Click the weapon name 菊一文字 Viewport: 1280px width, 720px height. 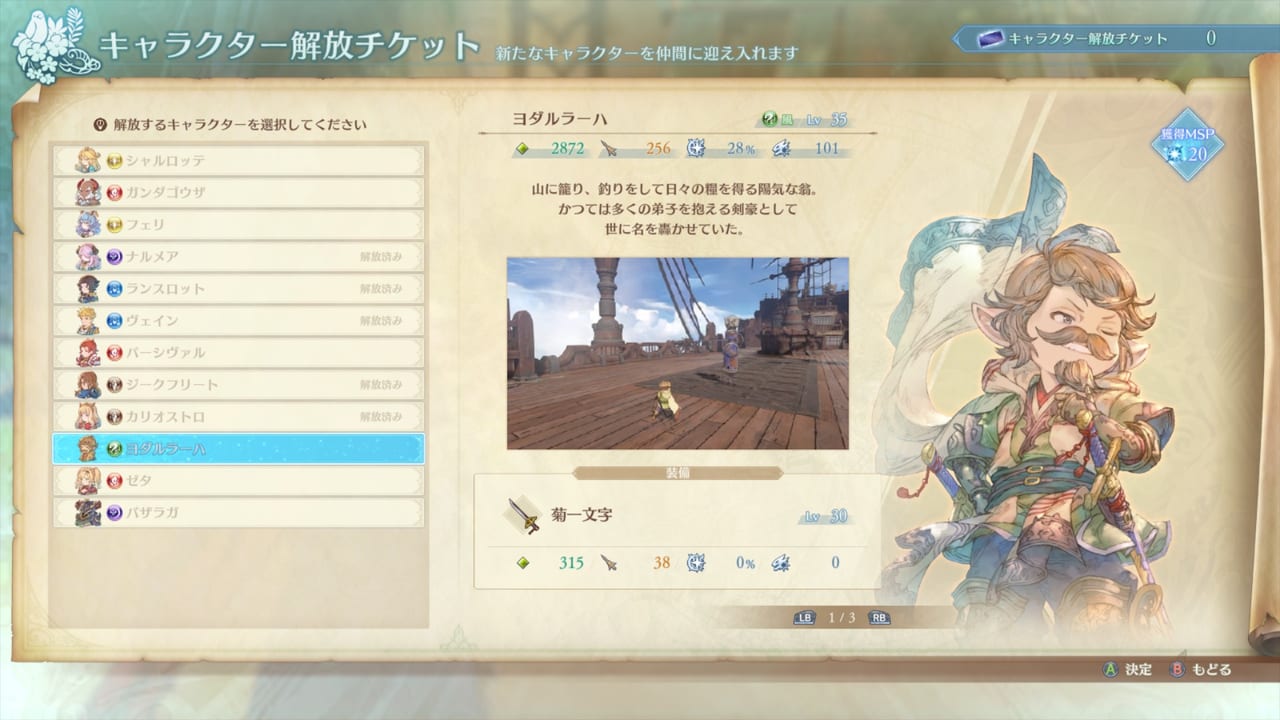click(584, 515)
